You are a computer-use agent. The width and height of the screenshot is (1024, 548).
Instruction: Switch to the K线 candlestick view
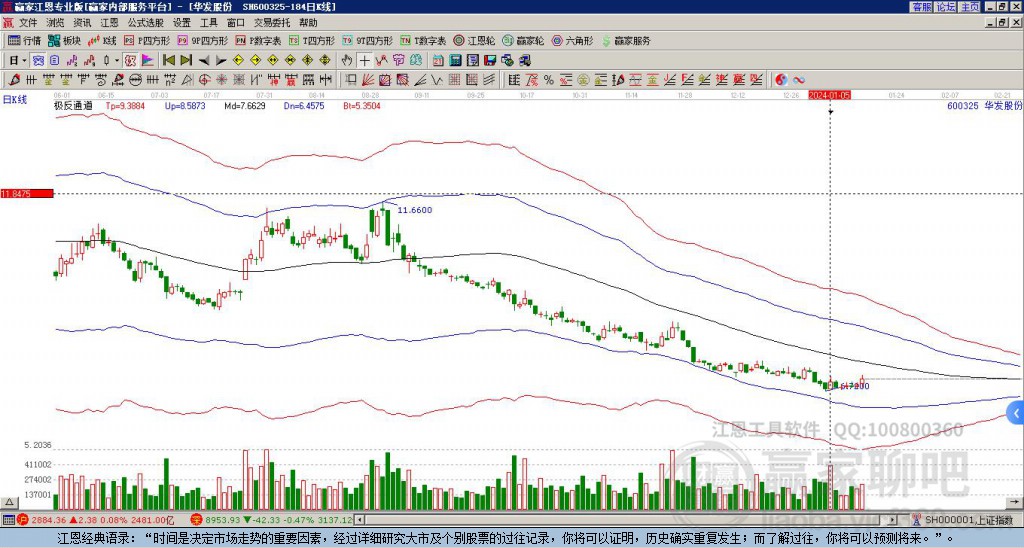tap(101, 40)
